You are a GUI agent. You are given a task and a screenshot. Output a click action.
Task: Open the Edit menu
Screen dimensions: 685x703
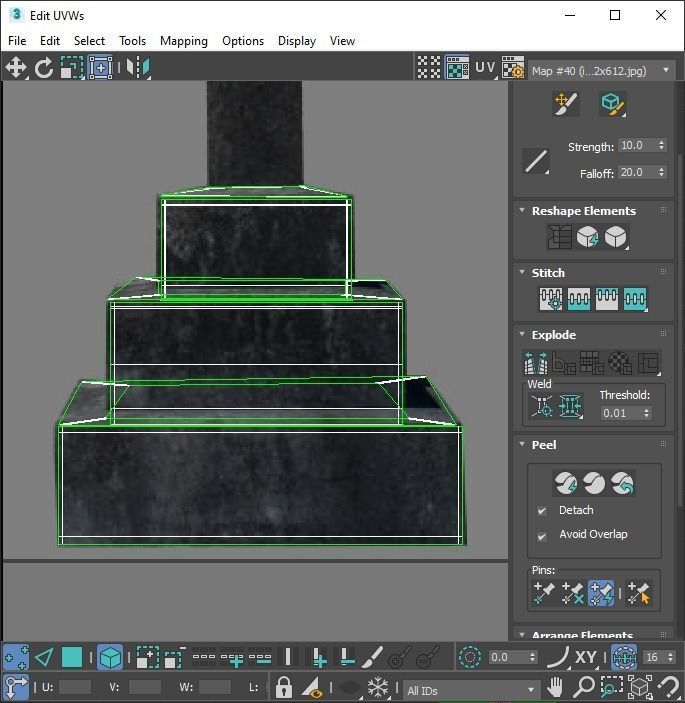[50, 41]
